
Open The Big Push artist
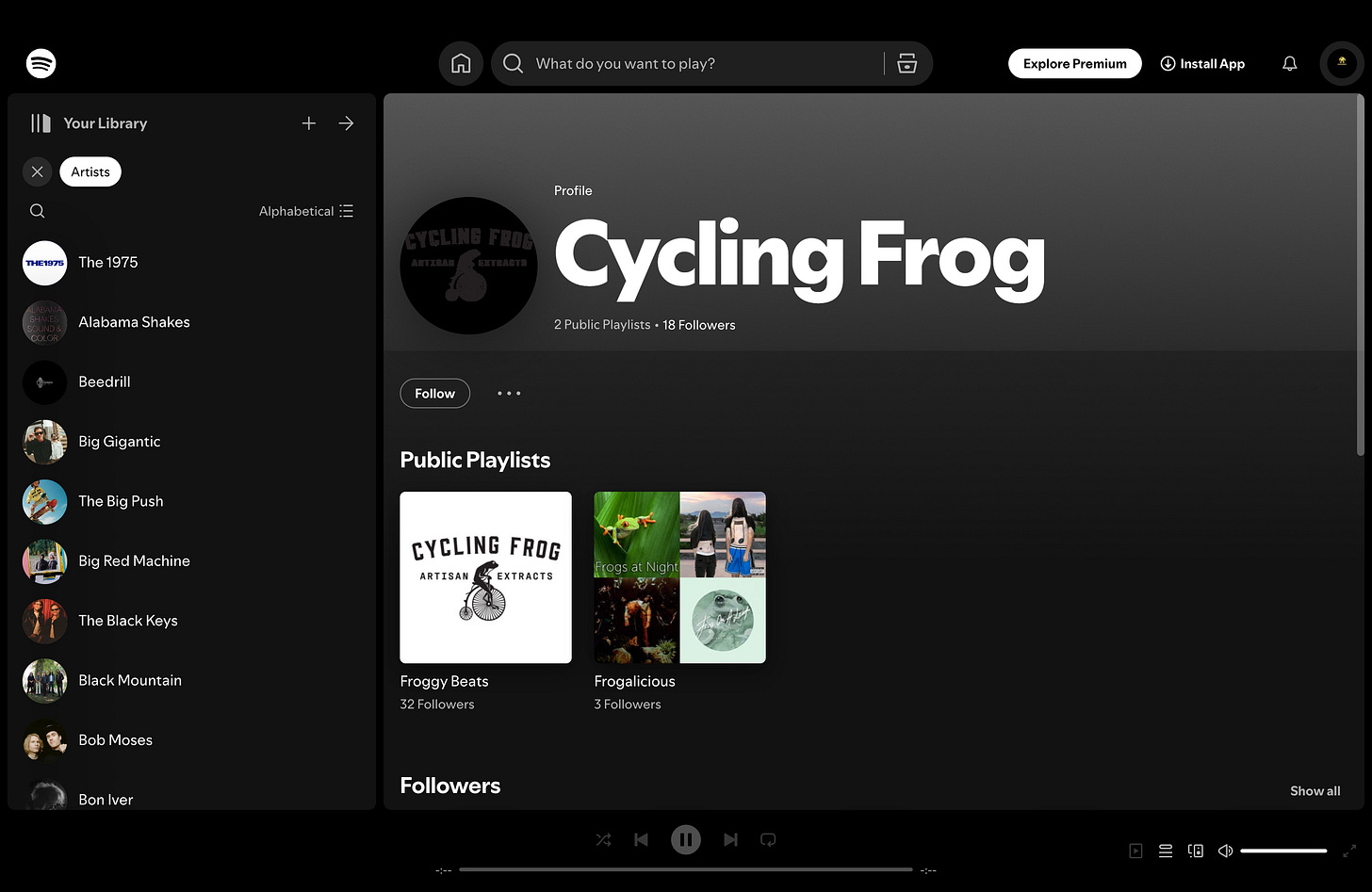(191, 501)
